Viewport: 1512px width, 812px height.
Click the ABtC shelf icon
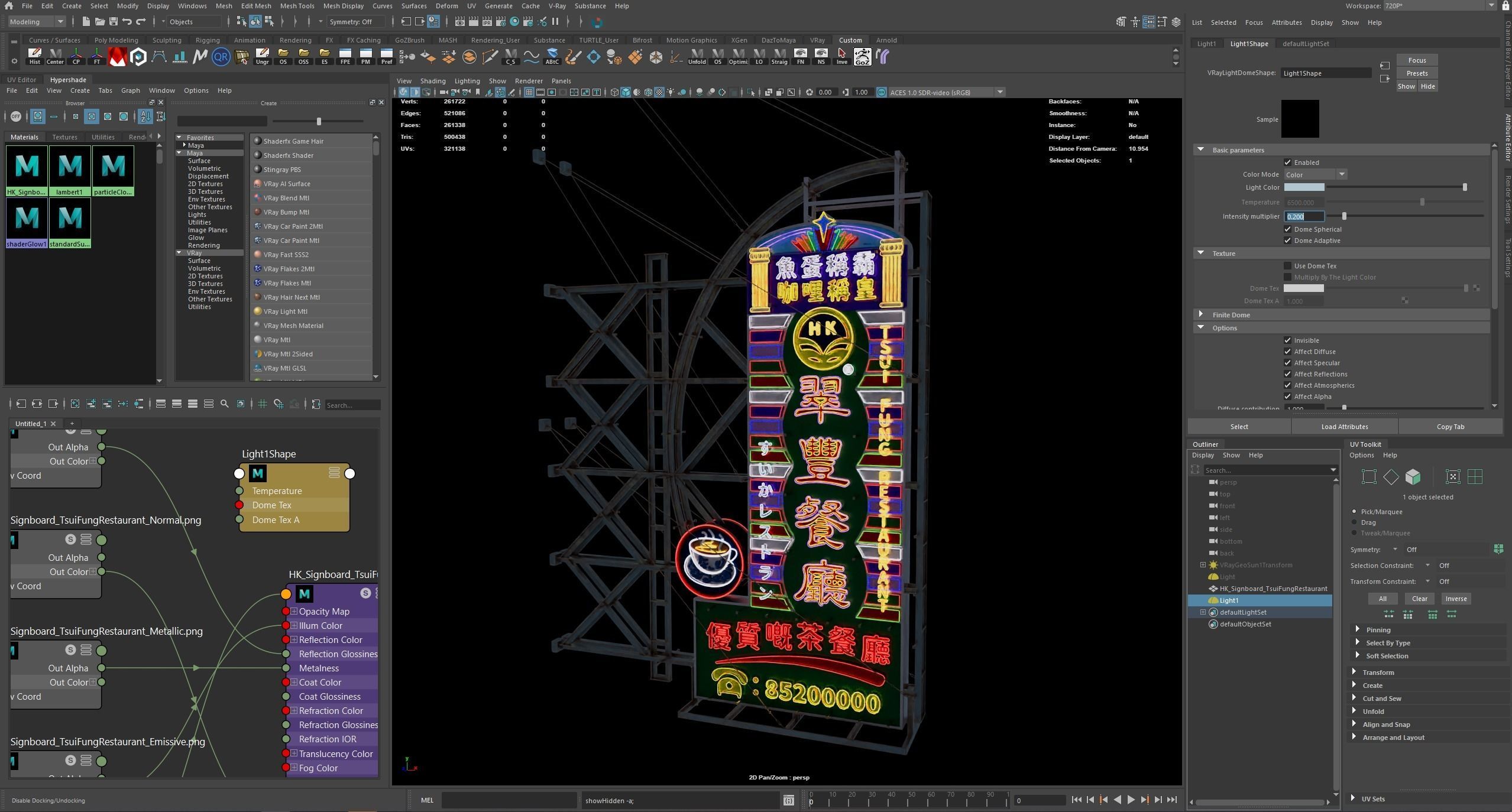[552, 57]
